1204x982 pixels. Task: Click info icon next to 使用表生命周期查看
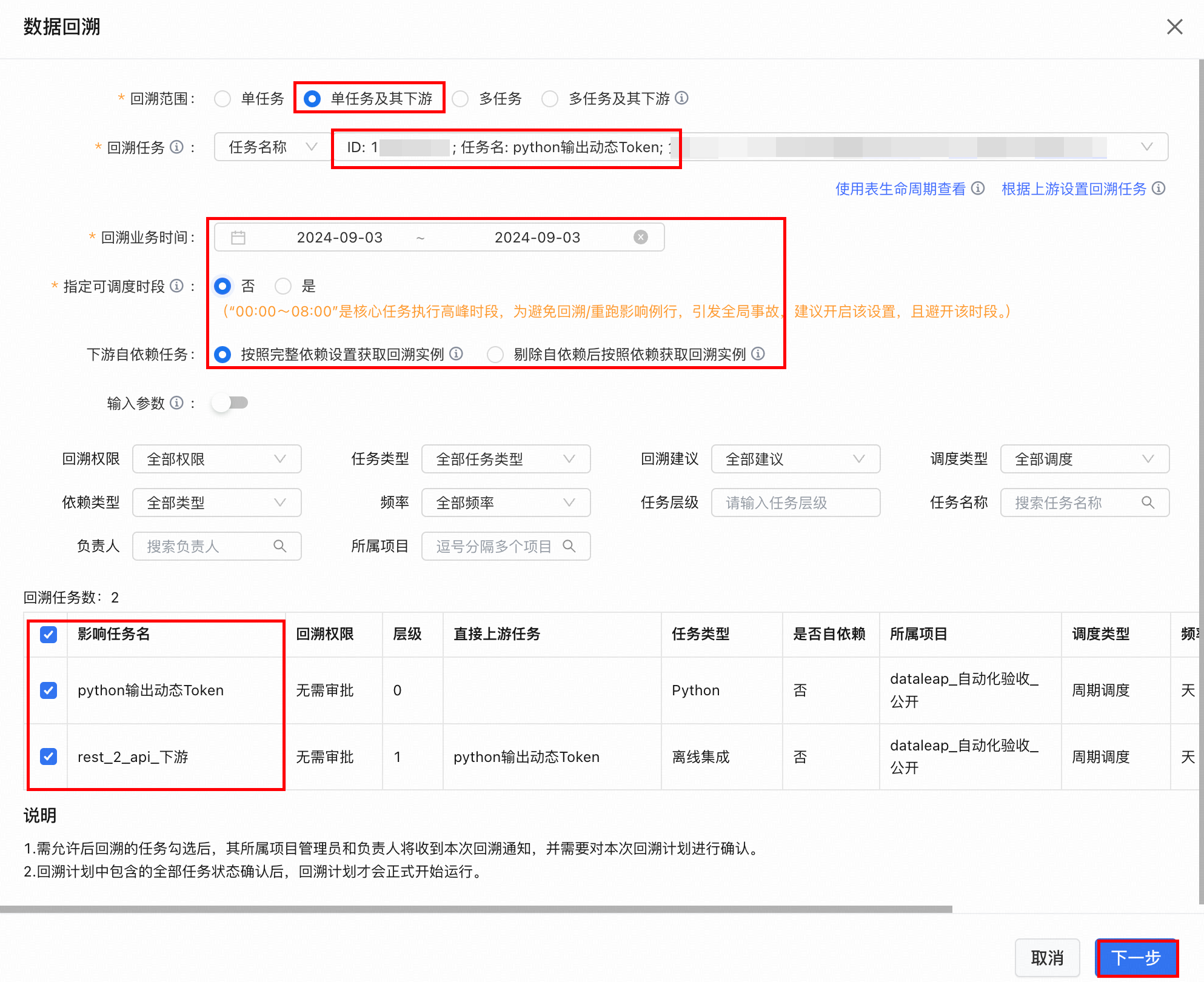(977, 189)
